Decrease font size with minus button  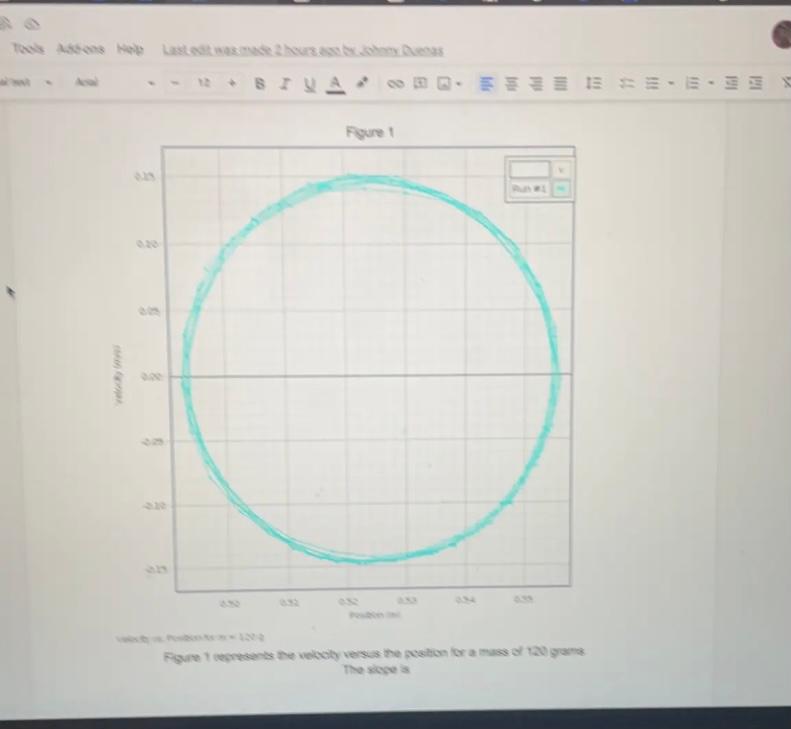[176, 83]
